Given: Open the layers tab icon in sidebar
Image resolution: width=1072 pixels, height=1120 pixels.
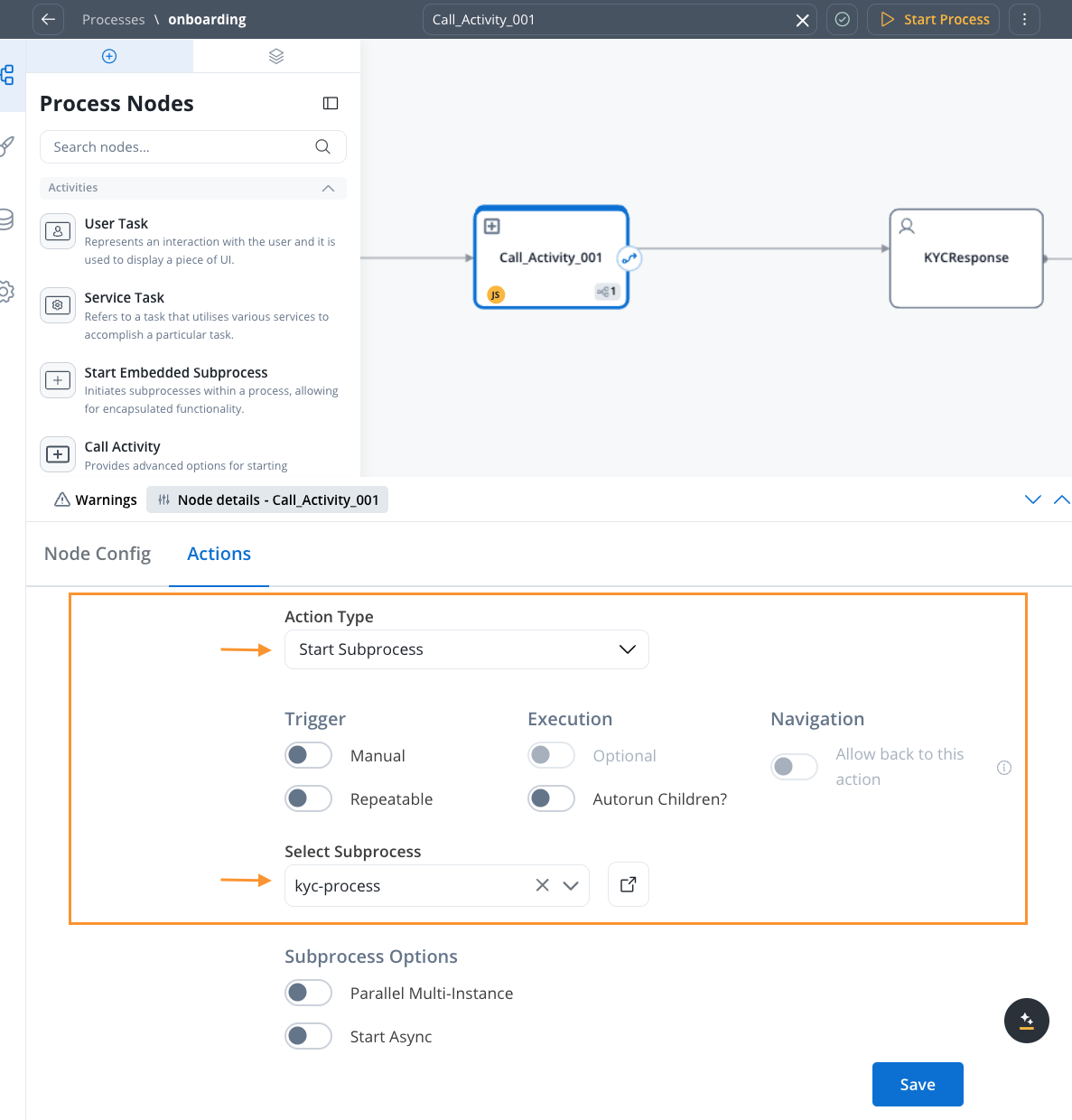Looking at the screenshot, I should pyautogui.click(x=276, y=56).
